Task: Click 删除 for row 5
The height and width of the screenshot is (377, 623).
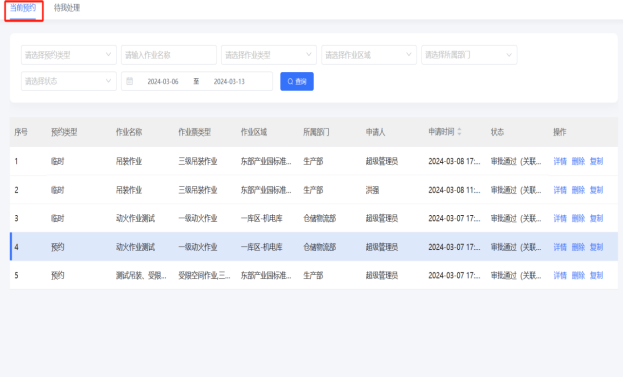Action: [x=578, y=275]
